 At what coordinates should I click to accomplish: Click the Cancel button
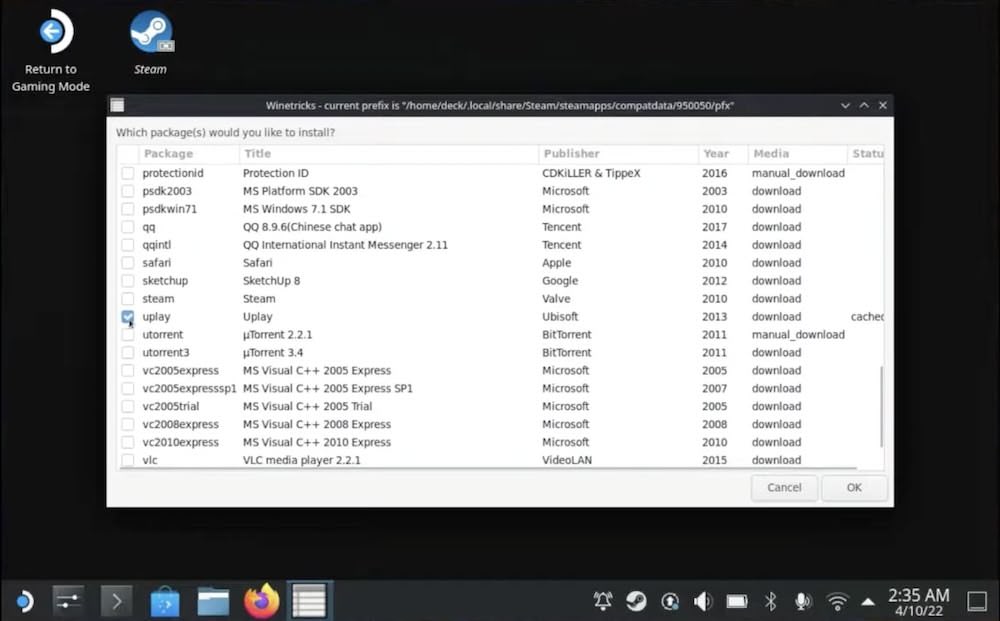[x=784, y=488]
